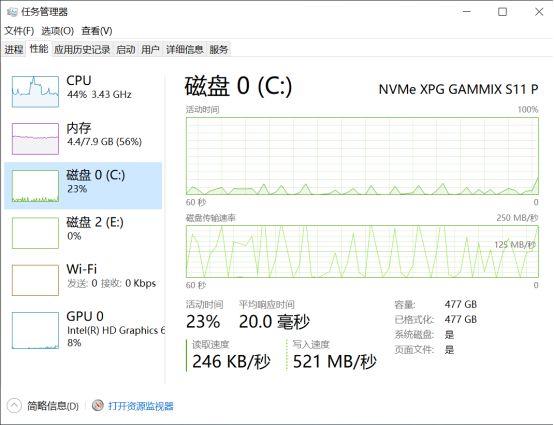
Task: Open the GPU 0 graph thumbnail
Action: click(35, 330)
